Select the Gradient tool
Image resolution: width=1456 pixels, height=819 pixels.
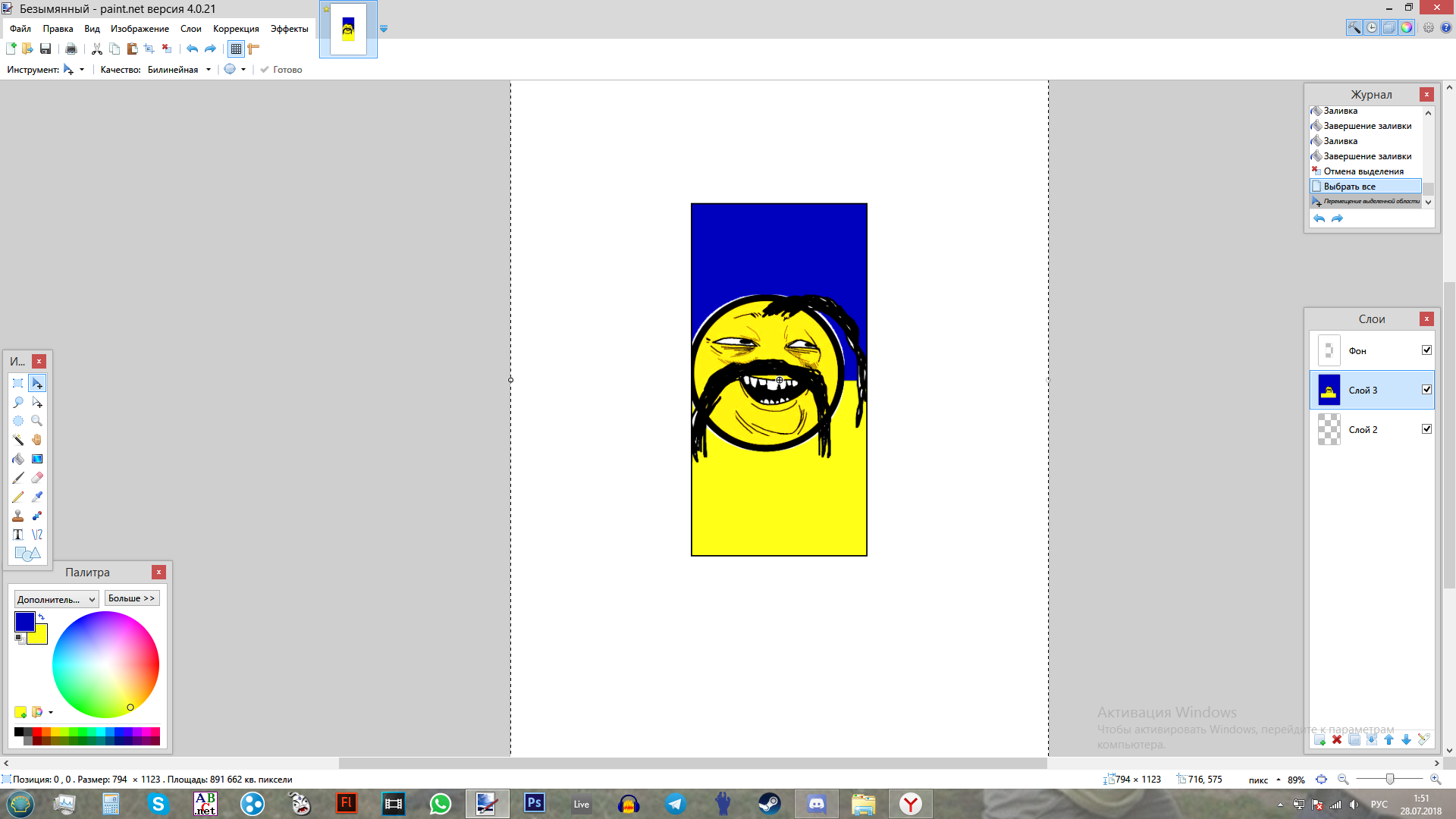37,459
